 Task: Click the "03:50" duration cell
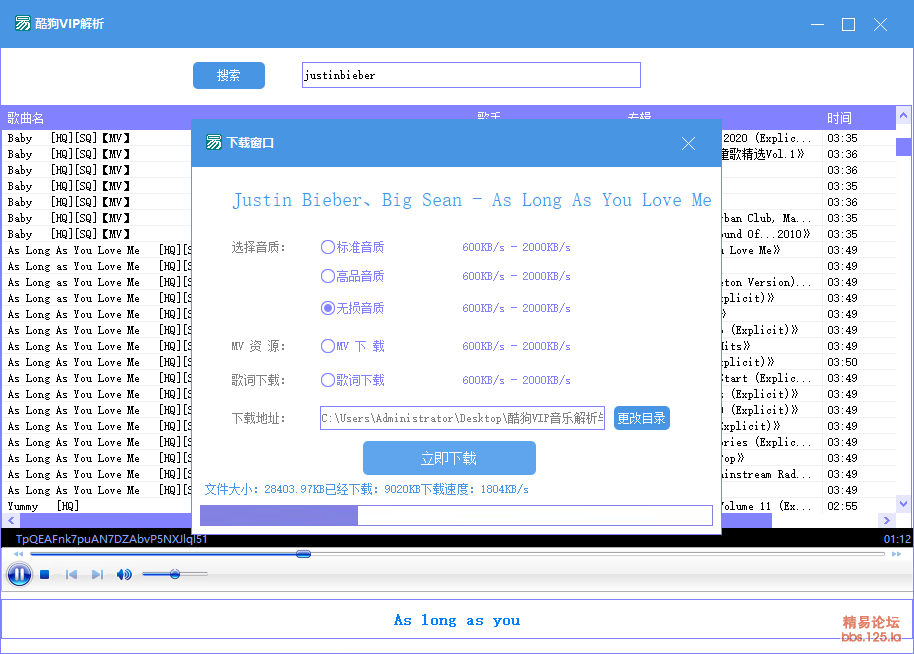(x=842, y=362)
